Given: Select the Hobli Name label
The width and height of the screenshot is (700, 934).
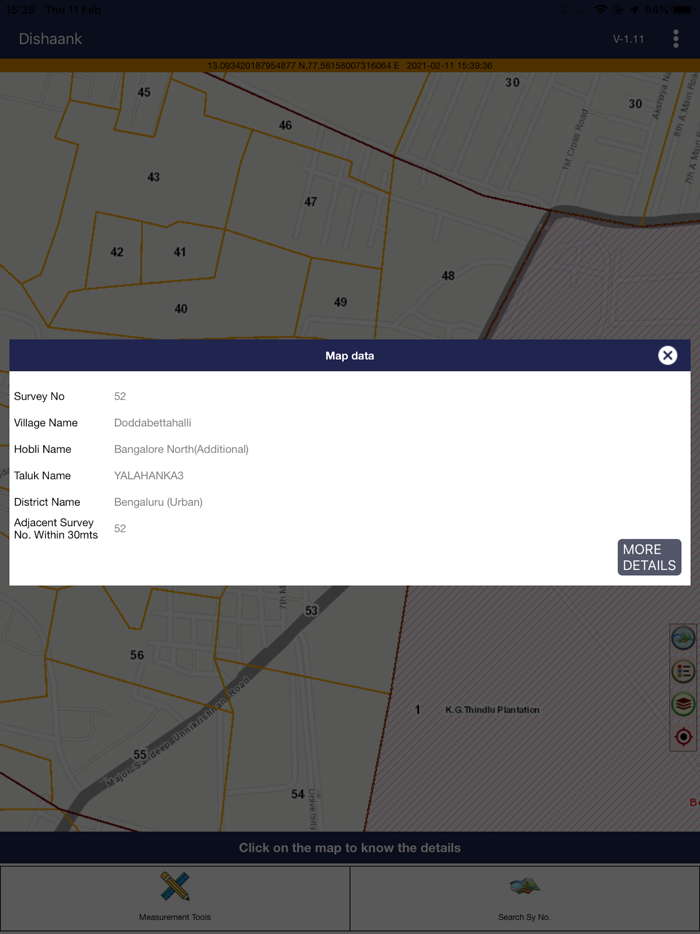Looking at the screenshot, I should pos(42,449).
